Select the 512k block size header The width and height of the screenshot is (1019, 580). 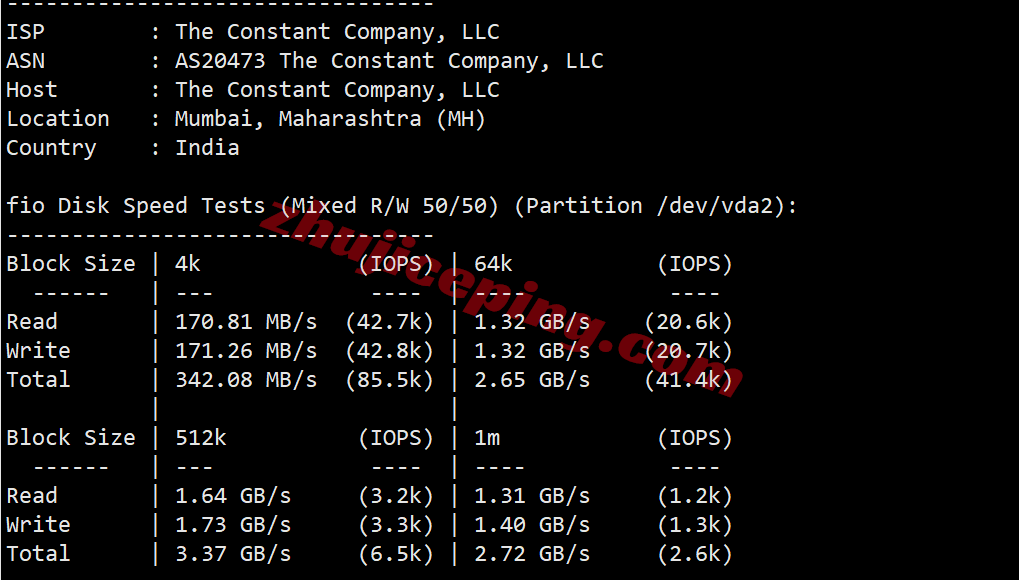pos(201,438)
